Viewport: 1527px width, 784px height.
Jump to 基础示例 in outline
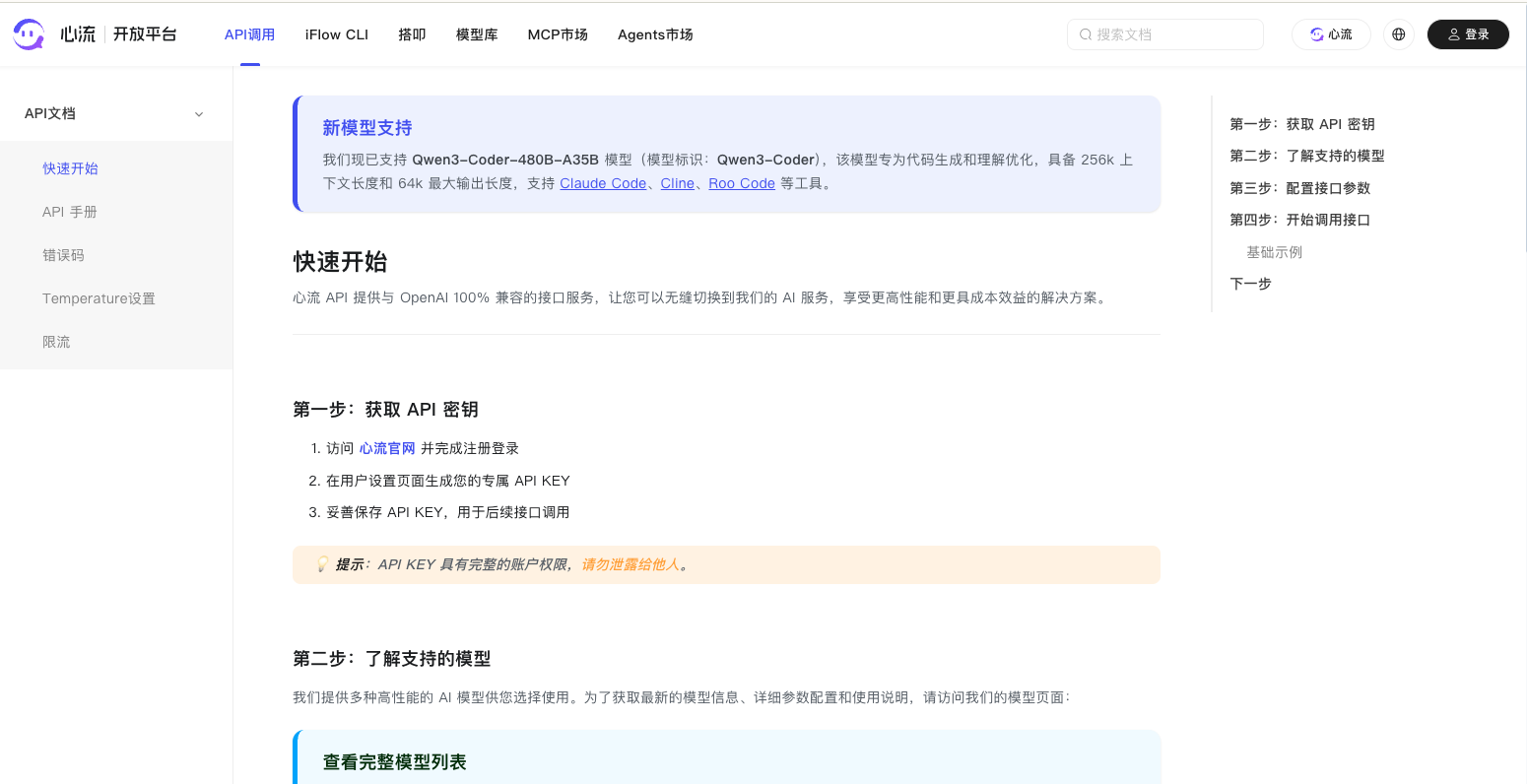(x=1274, y=252)
